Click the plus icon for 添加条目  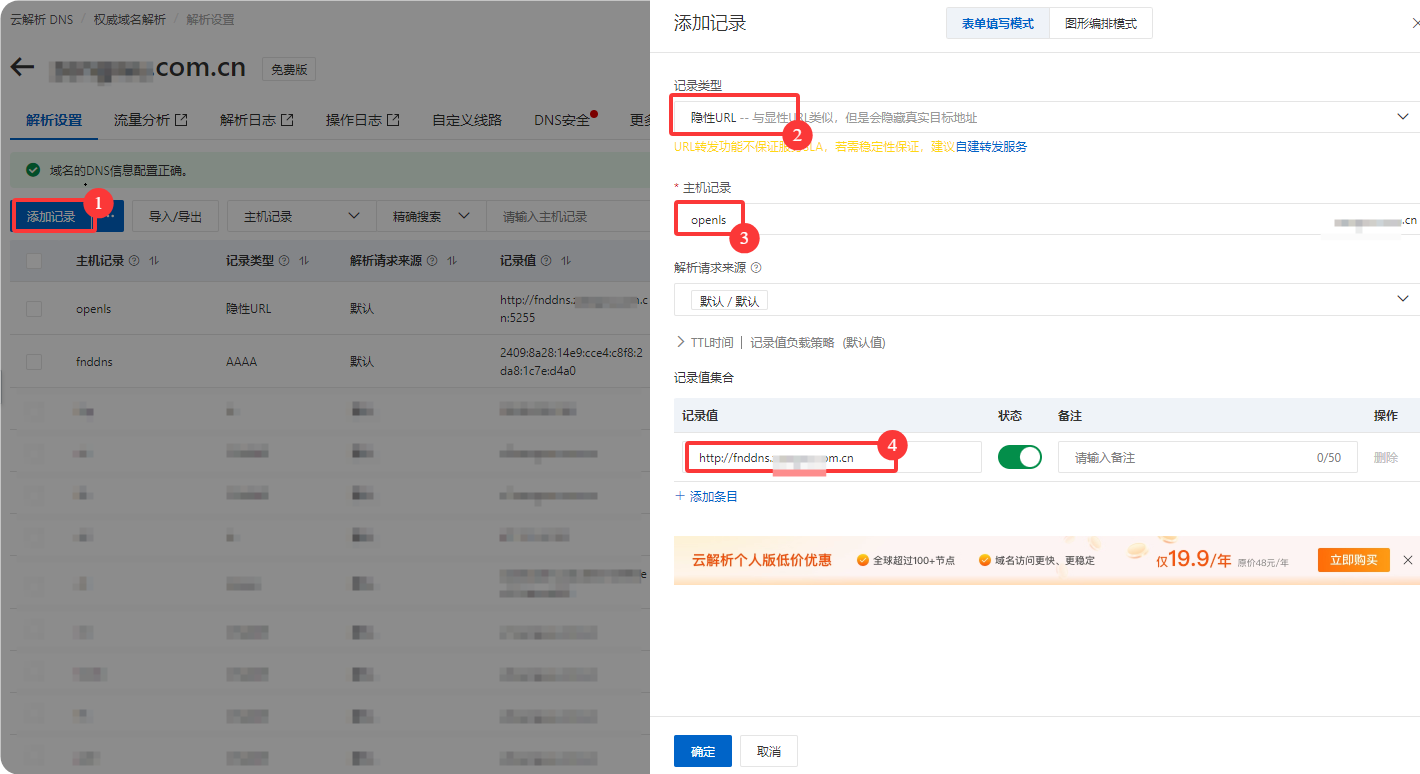[681, 496]
